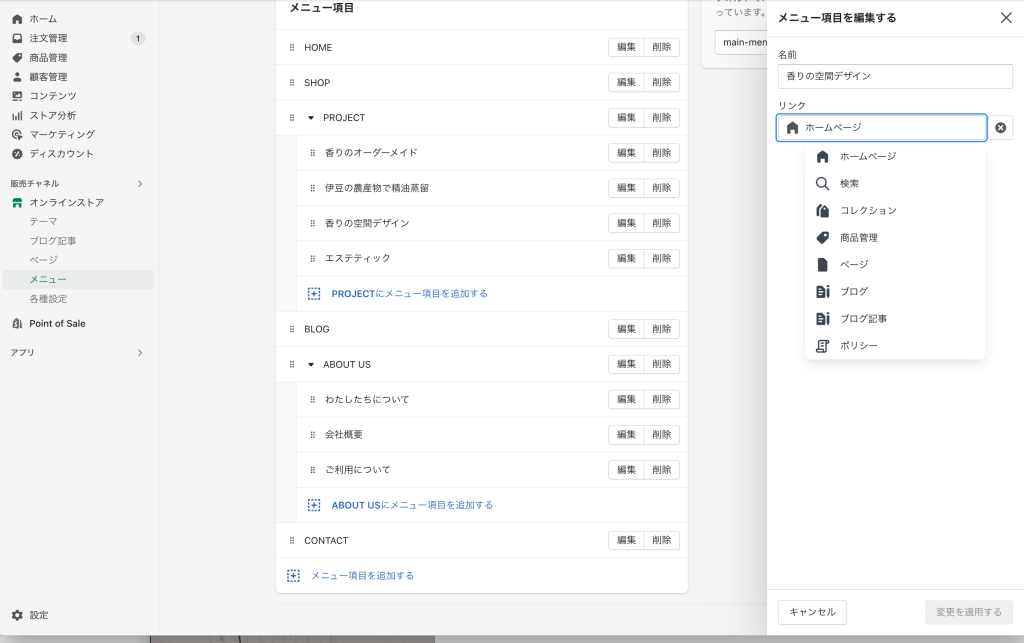Click the キャンセル button
Viewport: 1024px width, 643px height.
tap(812, 612)
